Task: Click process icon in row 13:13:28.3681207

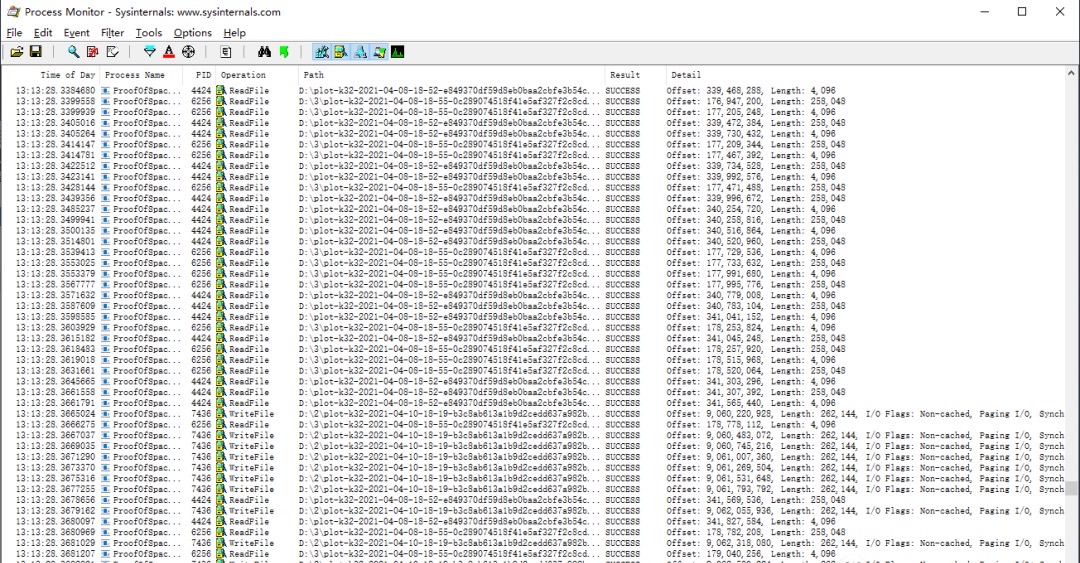Action: pyautogui.click(x=105, y=553)
